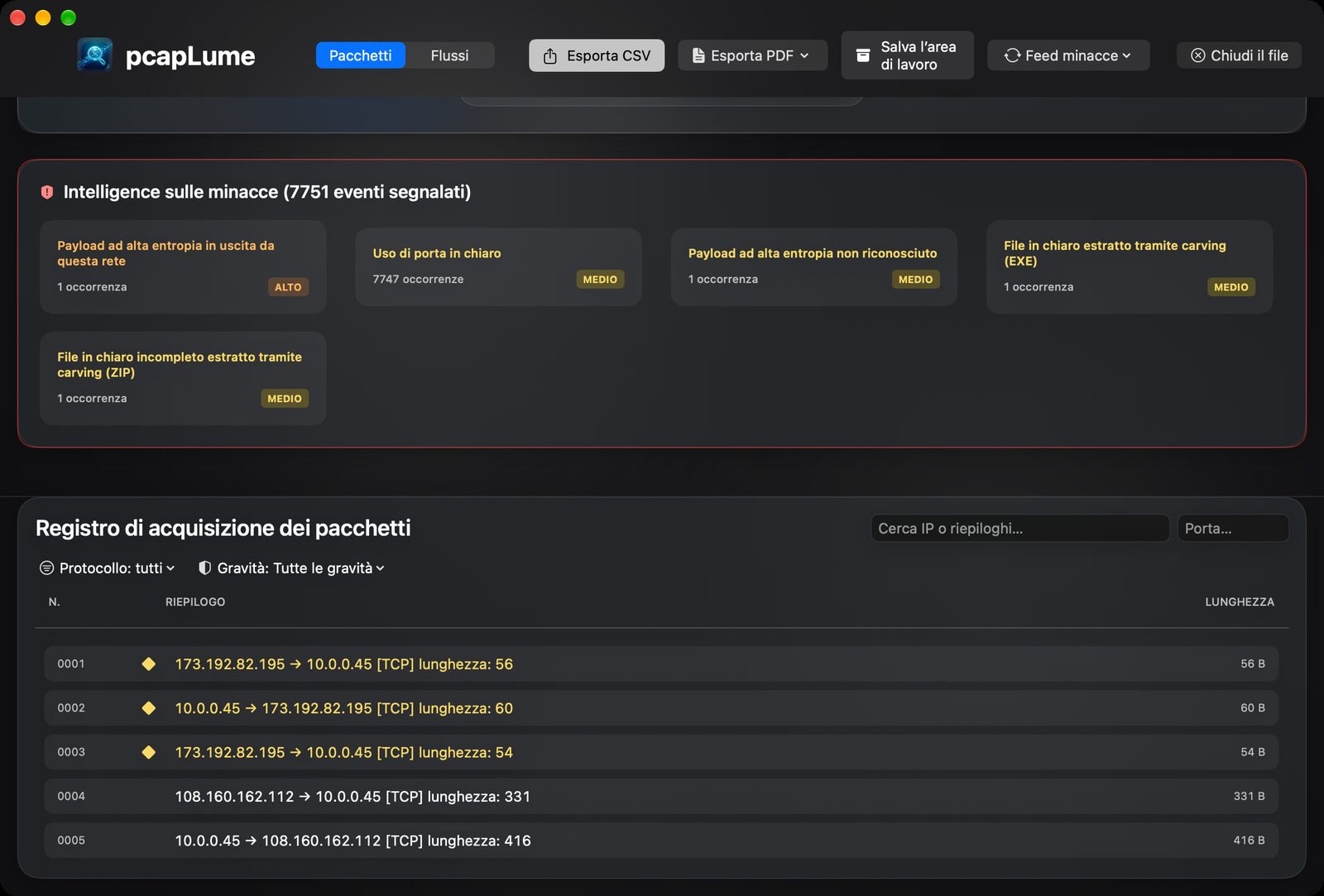This screenshot has height=896, width=1324.
Task: Click the LUNGHEZZA column header
Action: 1240,602
